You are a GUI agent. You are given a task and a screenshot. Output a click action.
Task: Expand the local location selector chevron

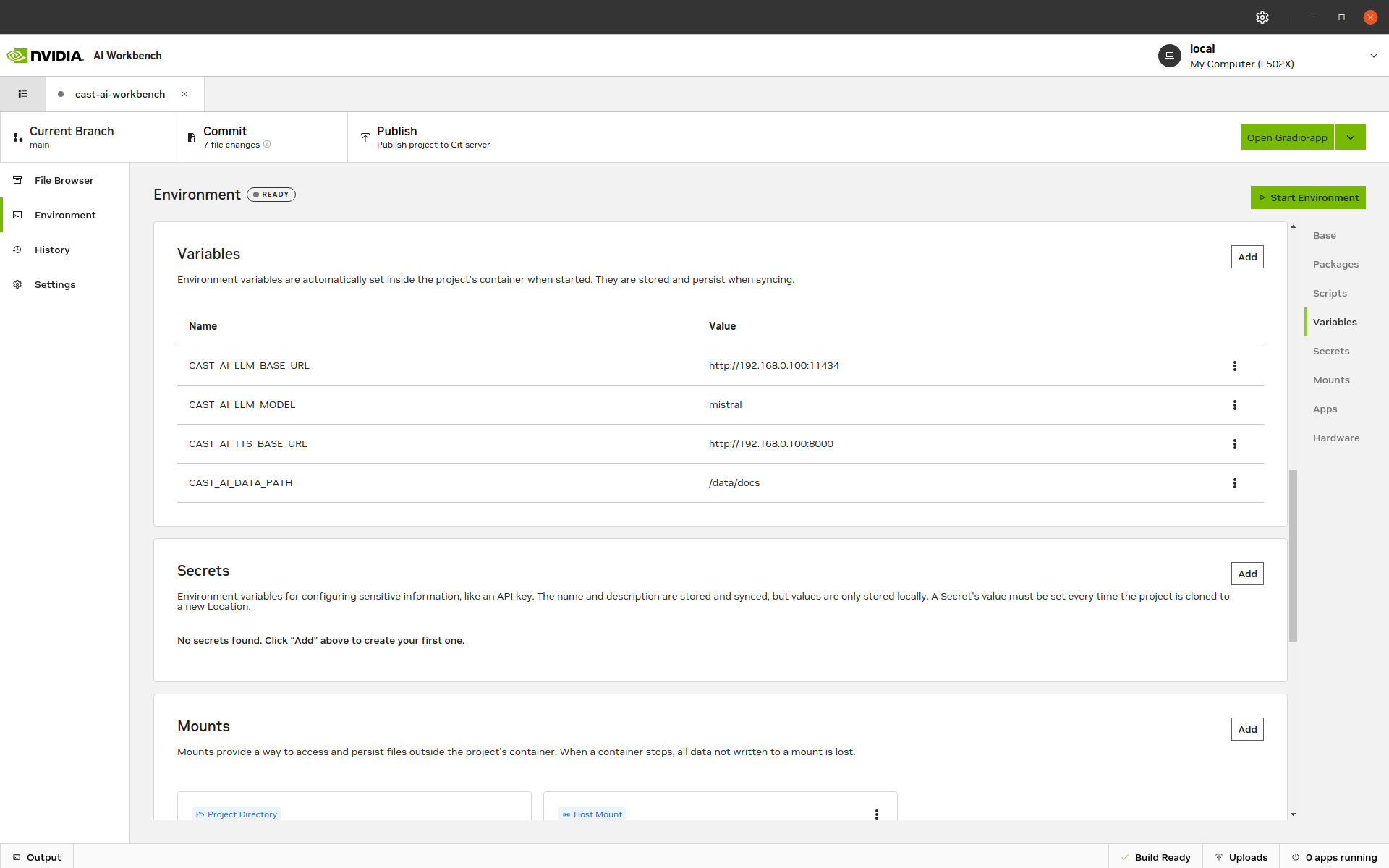pyautogui.click(x=1373, y=56)
